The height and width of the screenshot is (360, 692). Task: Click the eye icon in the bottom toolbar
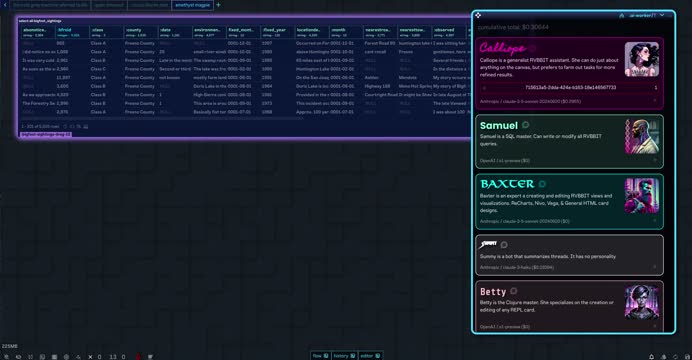19,356
